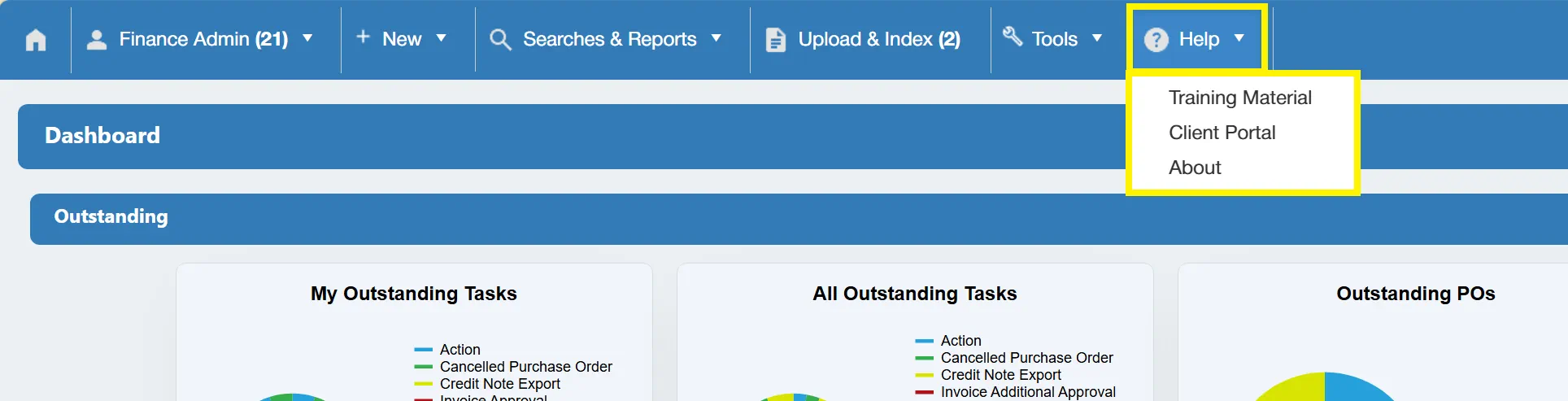Expand the Tools dropdown arrow
The width and height of the screenshot is (1568, 401).
1096,38
